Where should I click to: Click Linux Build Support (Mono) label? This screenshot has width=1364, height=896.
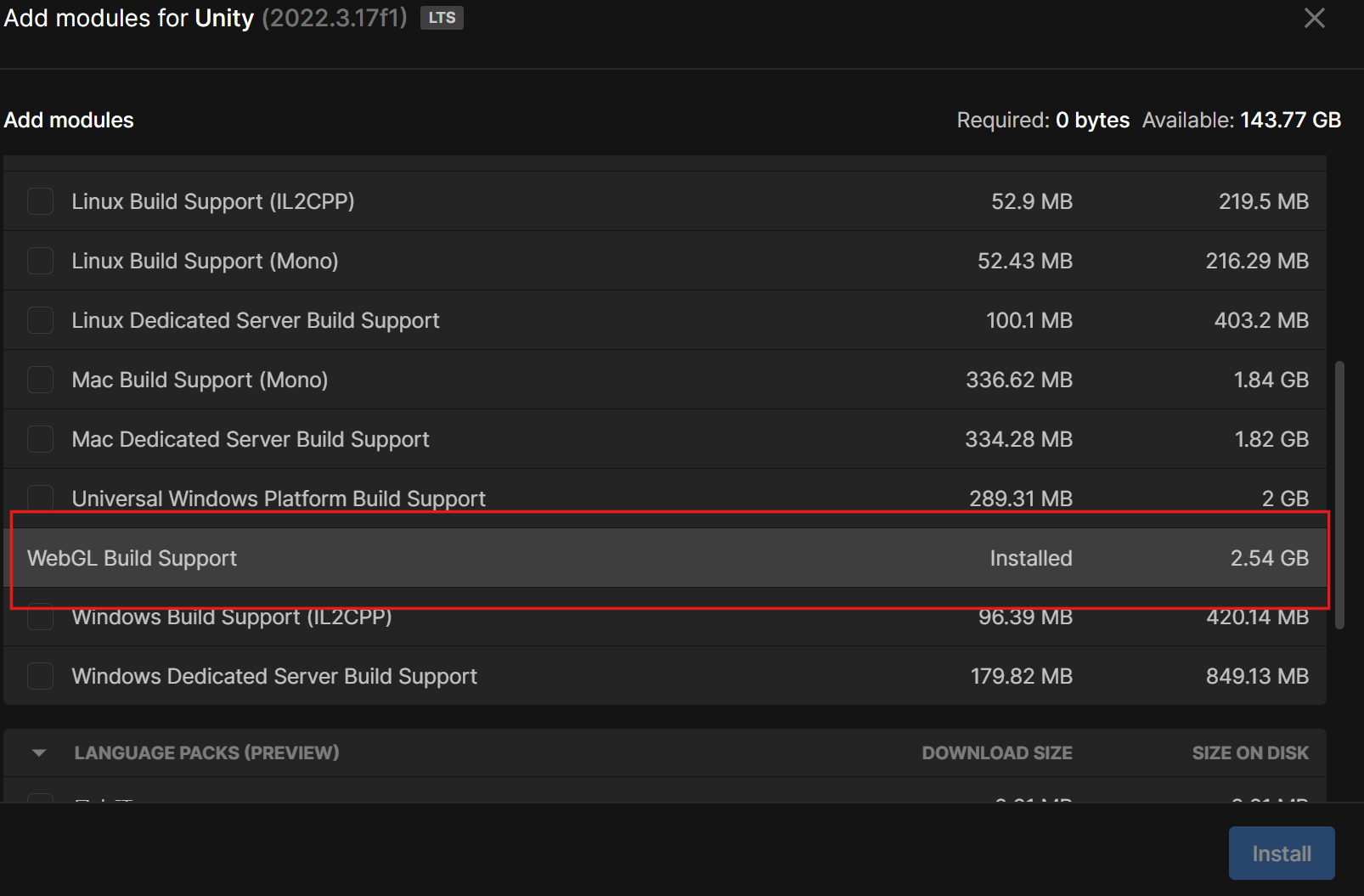[x=205, y=261]
